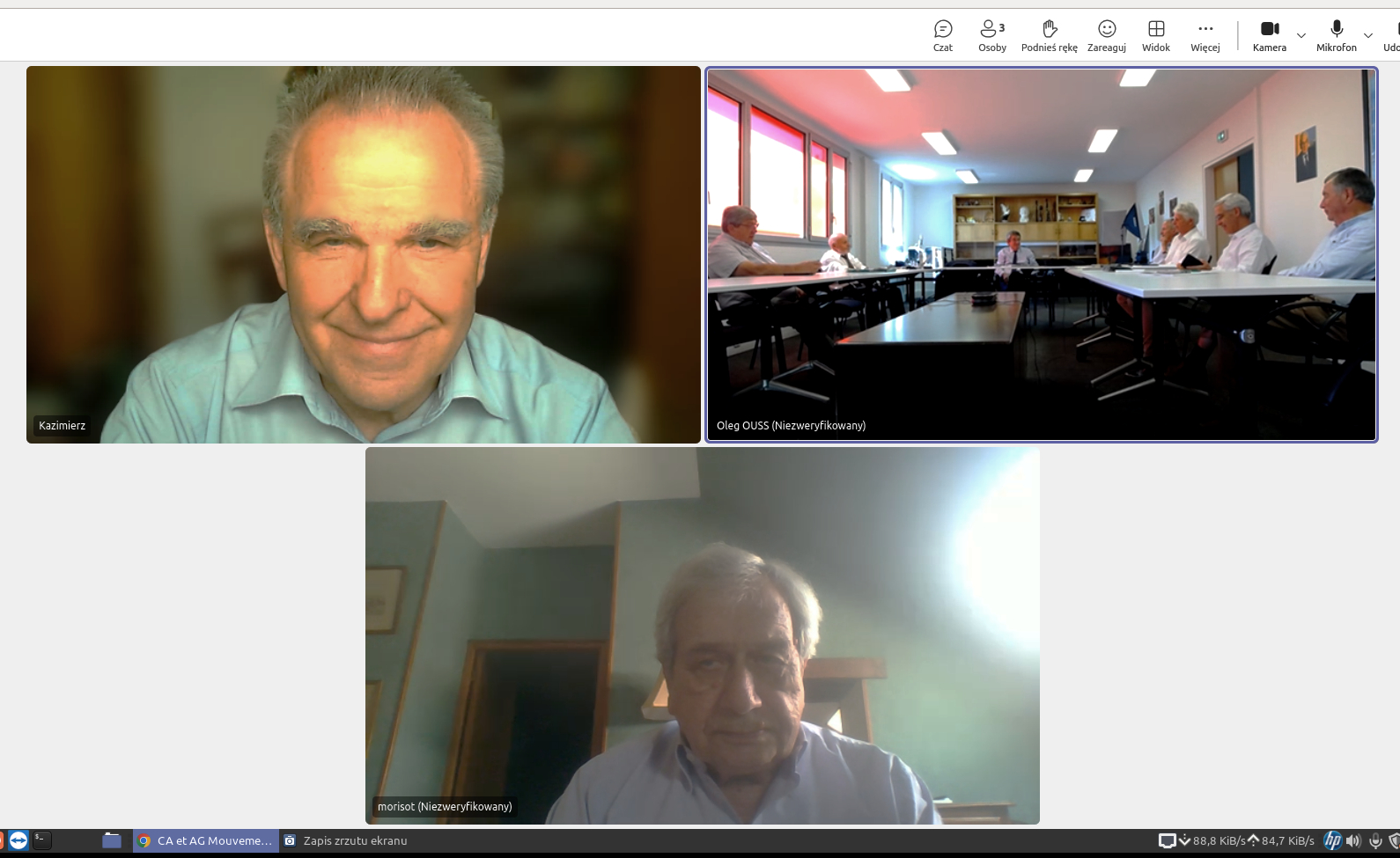1400x858 pixels.
Task: Toggle the Kamera camera on or off
Action: 1270,36
